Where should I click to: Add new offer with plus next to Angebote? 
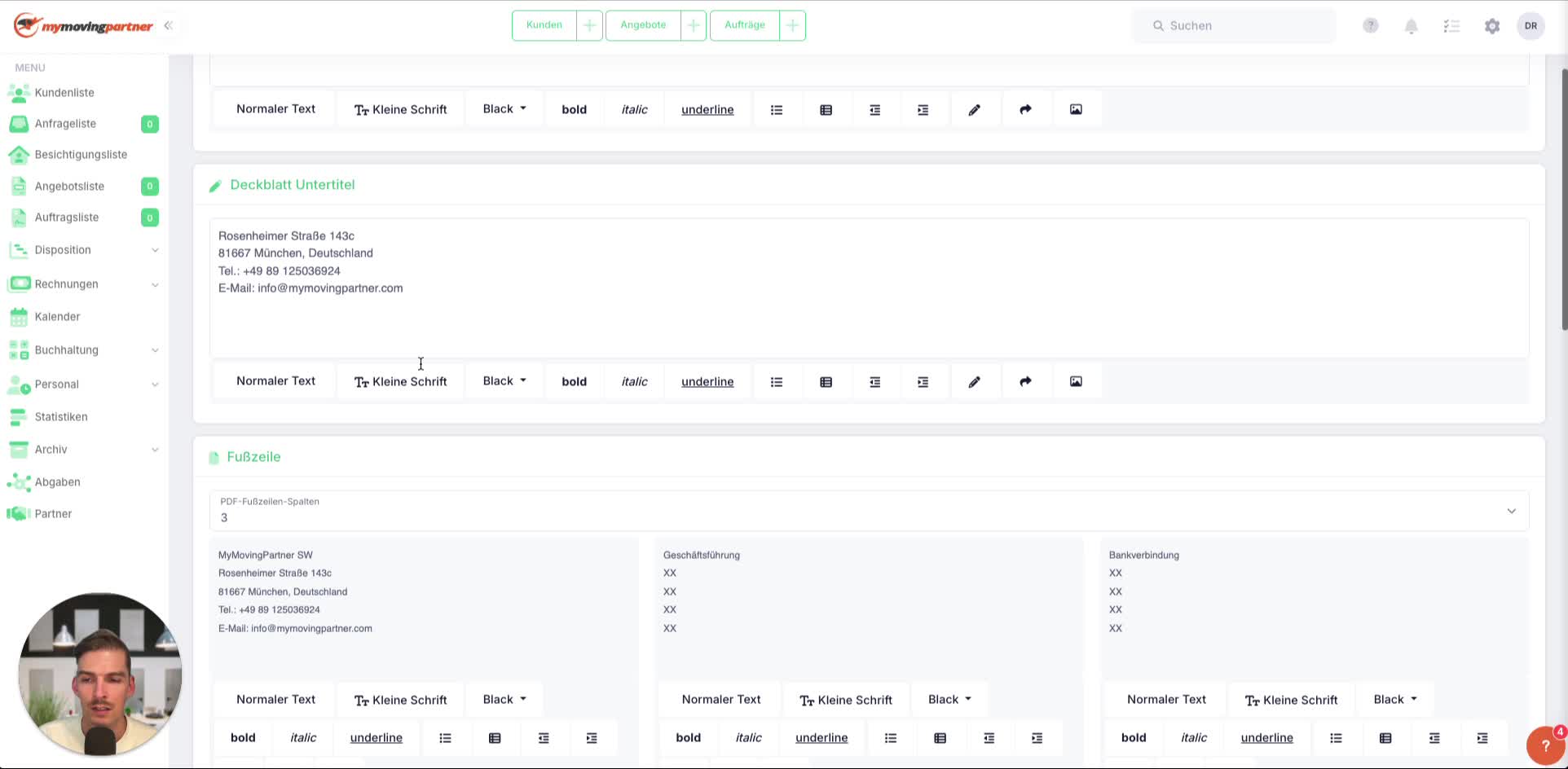coord(693,25)
